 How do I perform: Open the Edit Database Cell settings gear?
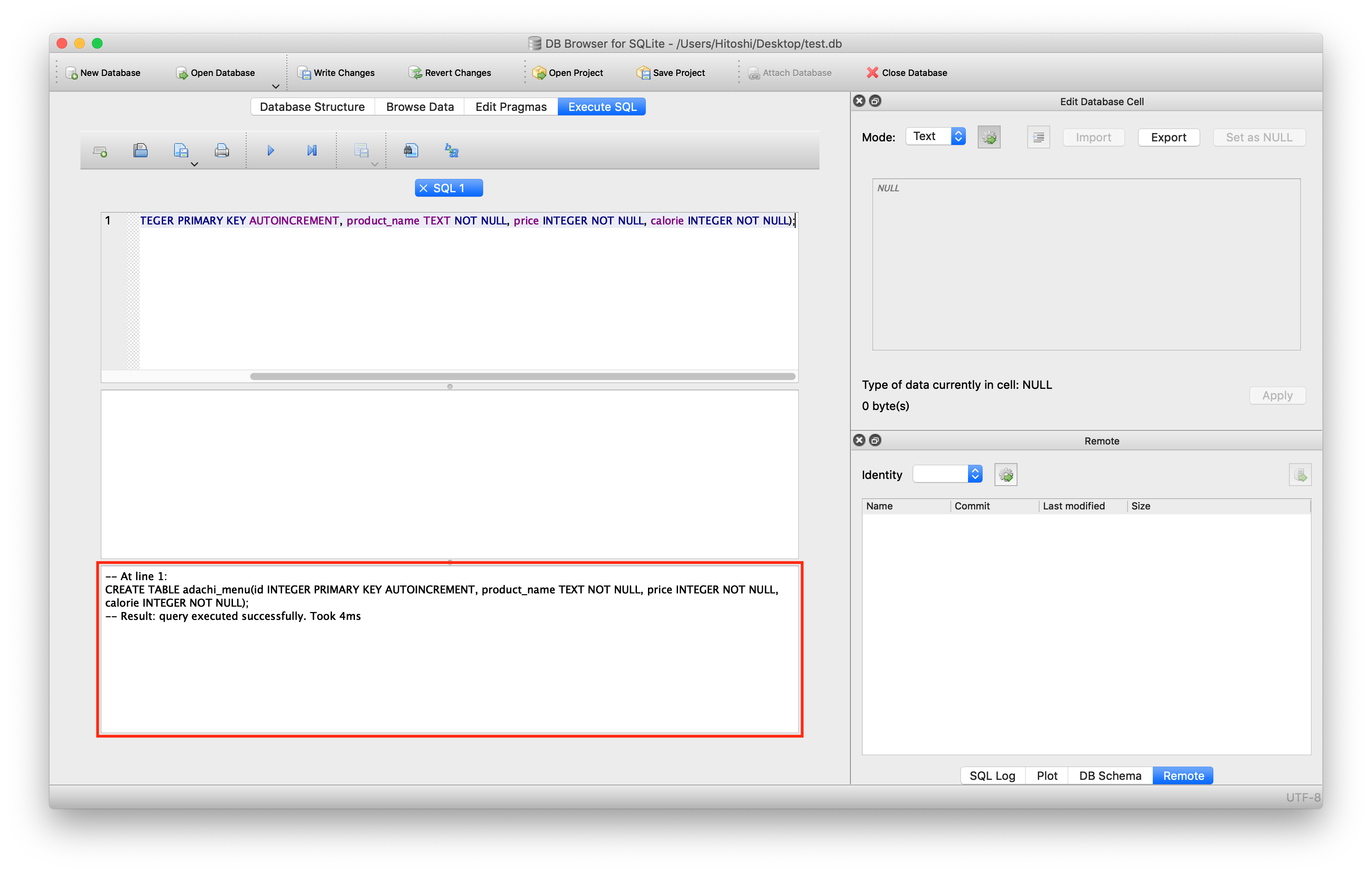pos(989,137)
